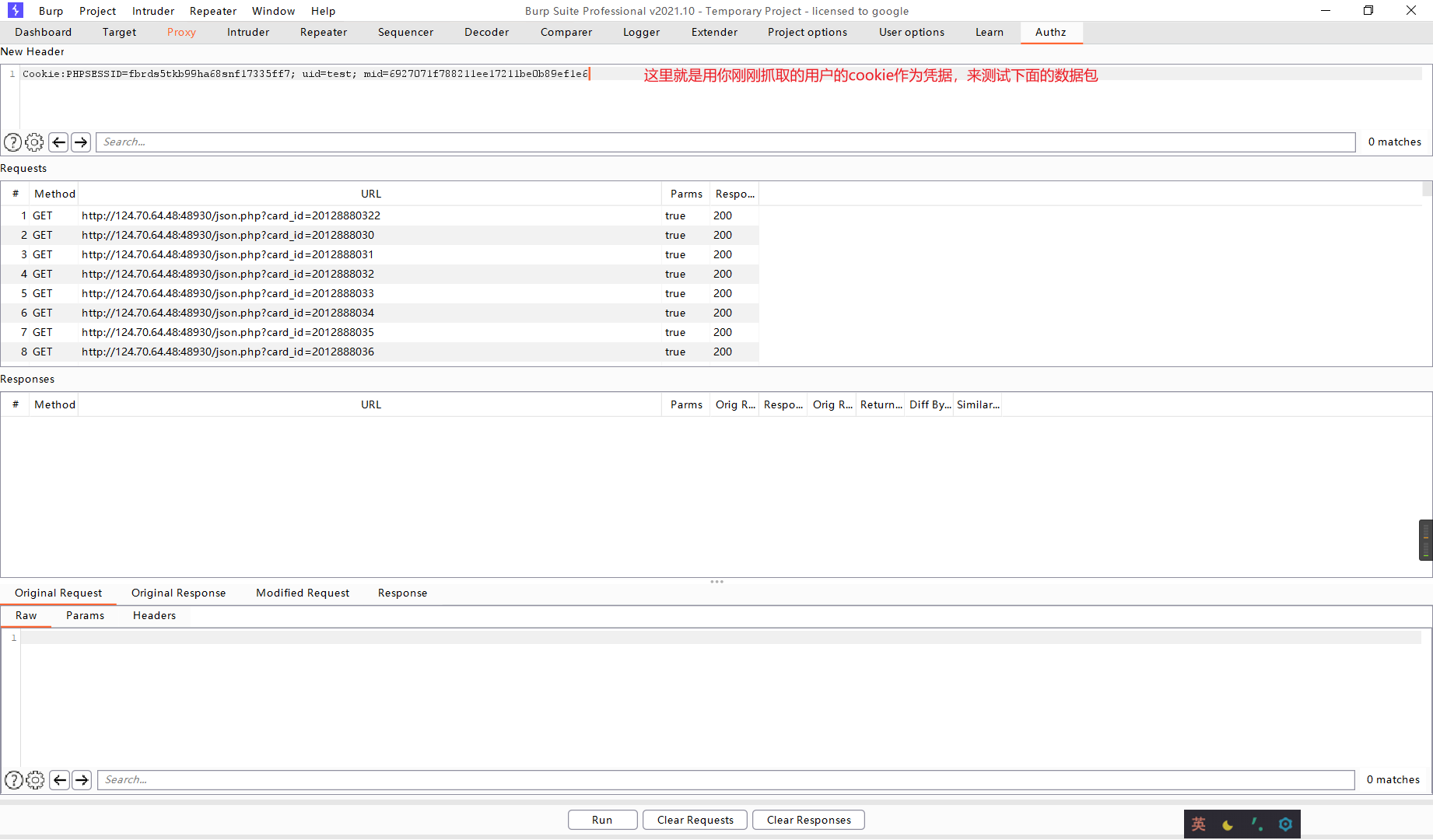The image size is (1433, 840).
Task: Click the Clear Responses button
Action: click(x=809, y=821)
